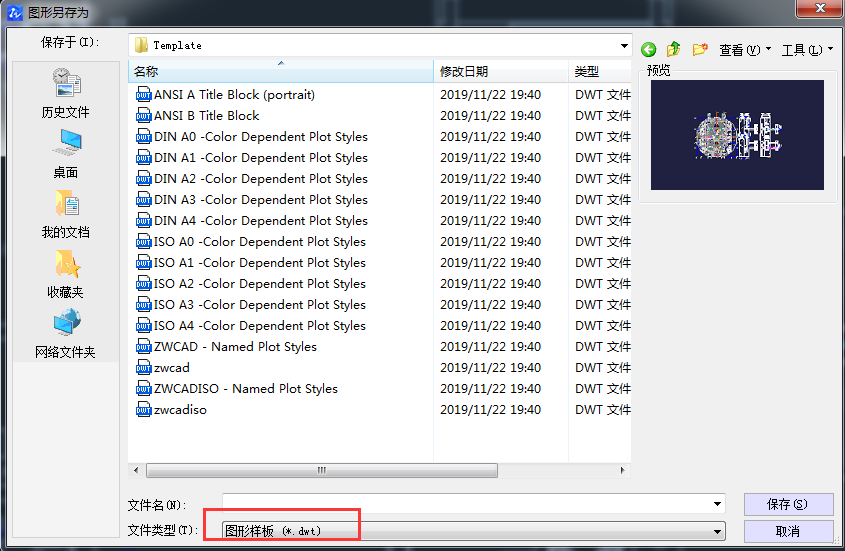Select ZWCADISO - Named Plot Styles file icon
The height and width of the screenshot is (551, 845).
[x=143, y=389]
